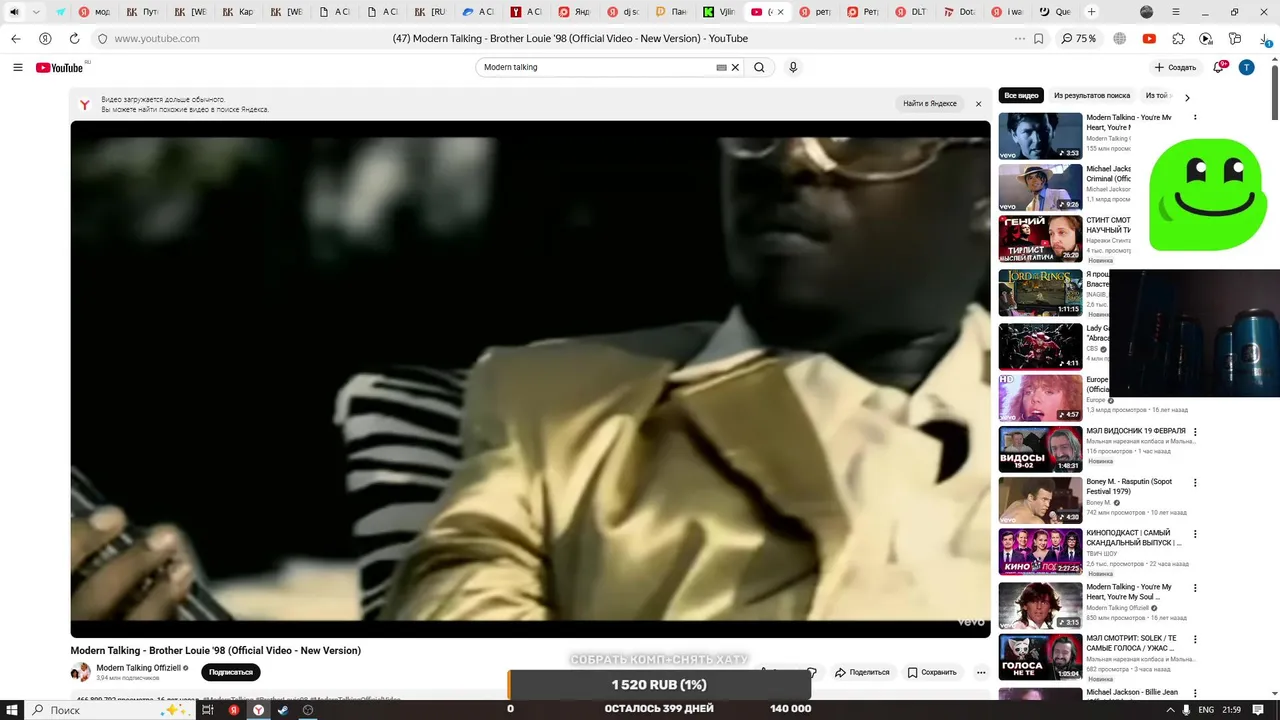Click the 1 520 RUB donation progress bar
This screenshot has width=1280, height=720.
pos(659,685)
